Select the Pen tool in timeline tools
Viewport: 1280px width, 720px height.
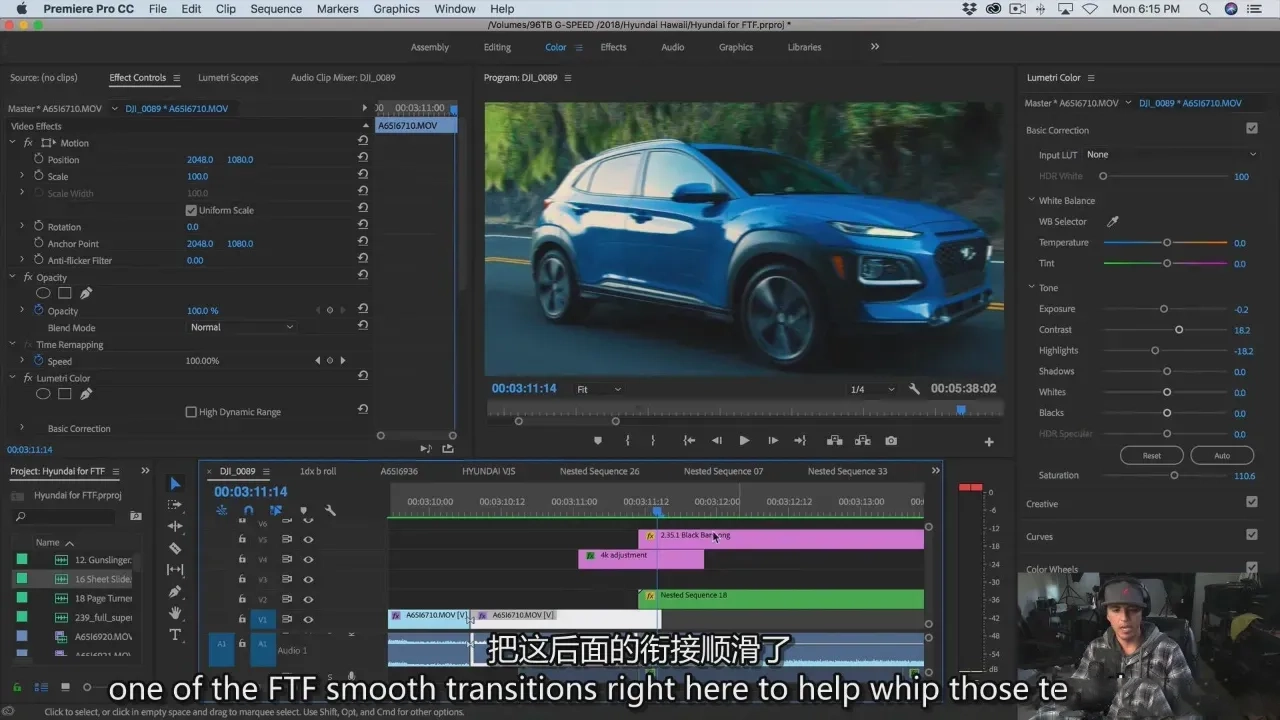[x=175, y=592]
